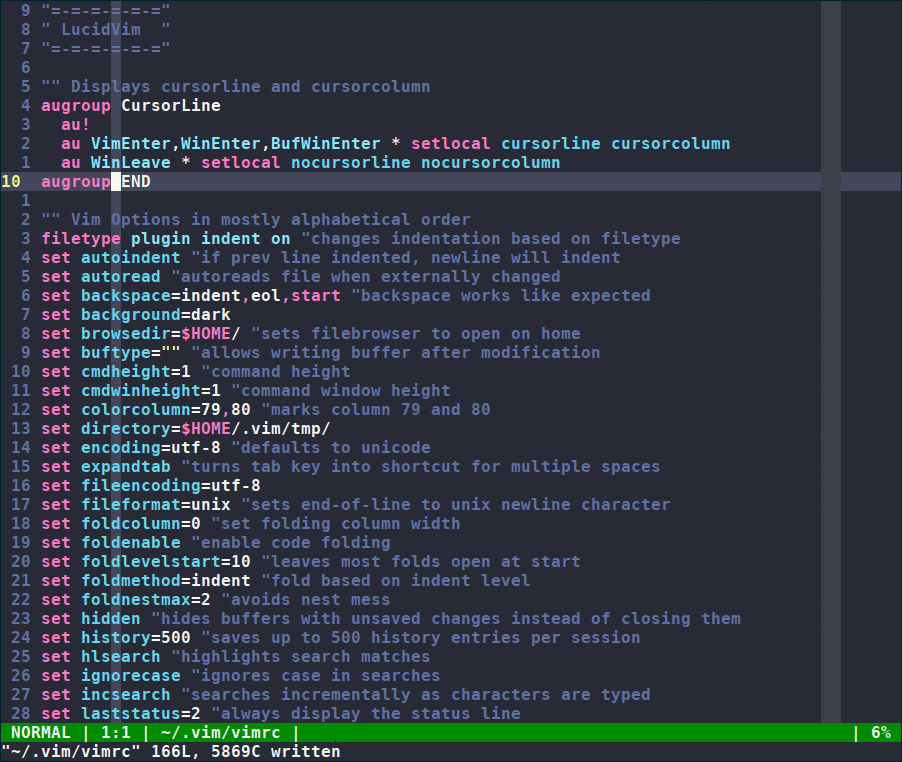Click the 'set autoread' option
Image resolution: width=902 pixels, height=762 pixels.
click(x=101, y=276)
